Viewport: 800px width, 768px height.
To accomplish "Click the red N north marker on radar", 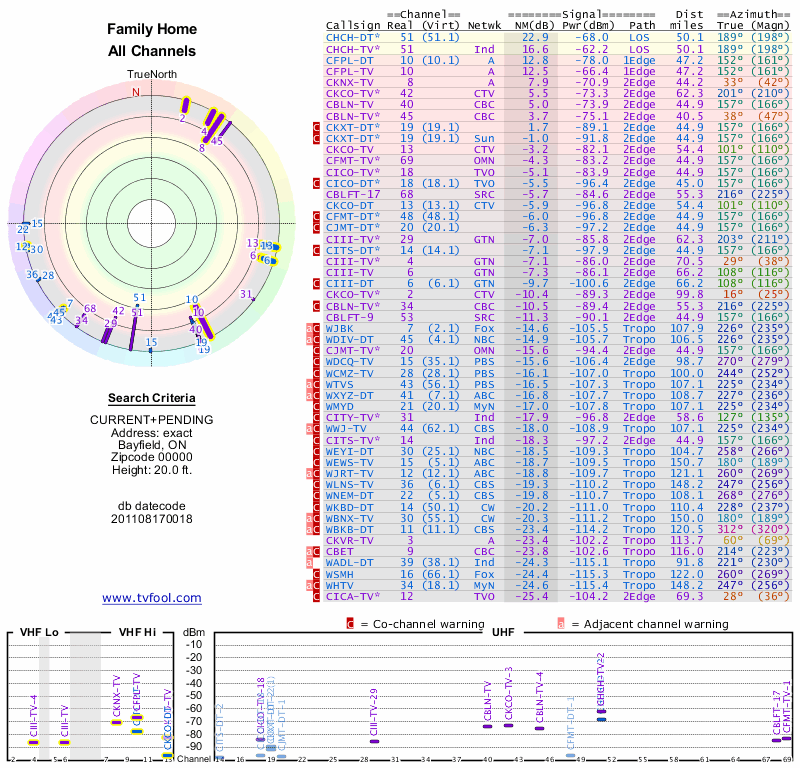I will click(x=137, y=92).
